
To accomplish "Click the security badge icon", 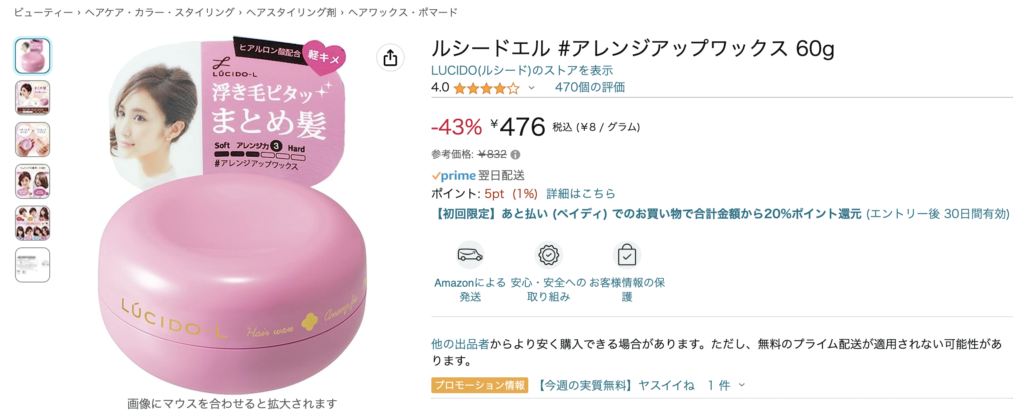I will pyautogui.click(x=548, y=254).
